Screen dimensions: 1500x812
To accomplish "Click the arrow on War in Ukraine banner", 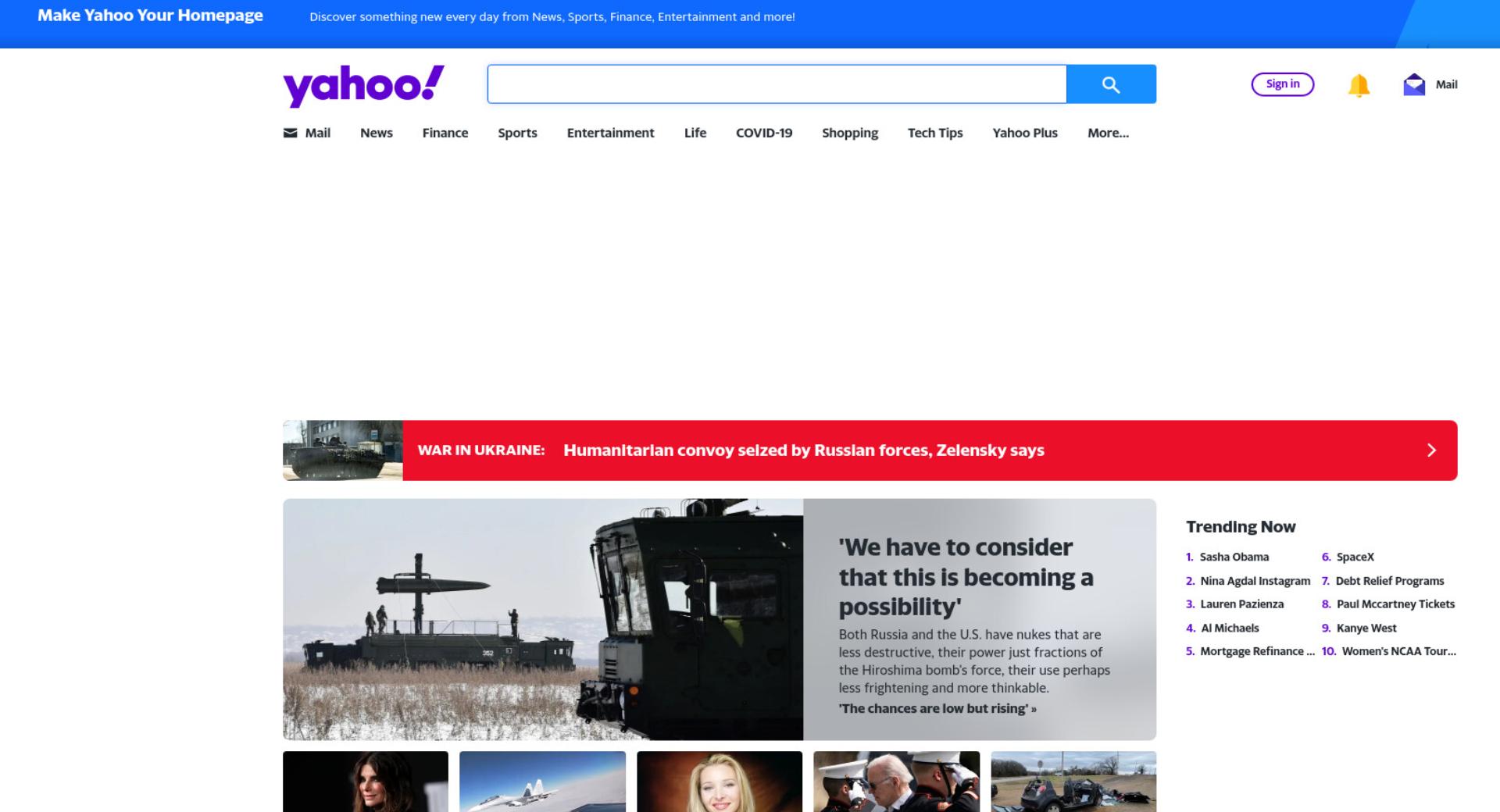I will pyautogui.click(x=1431, y=451).
